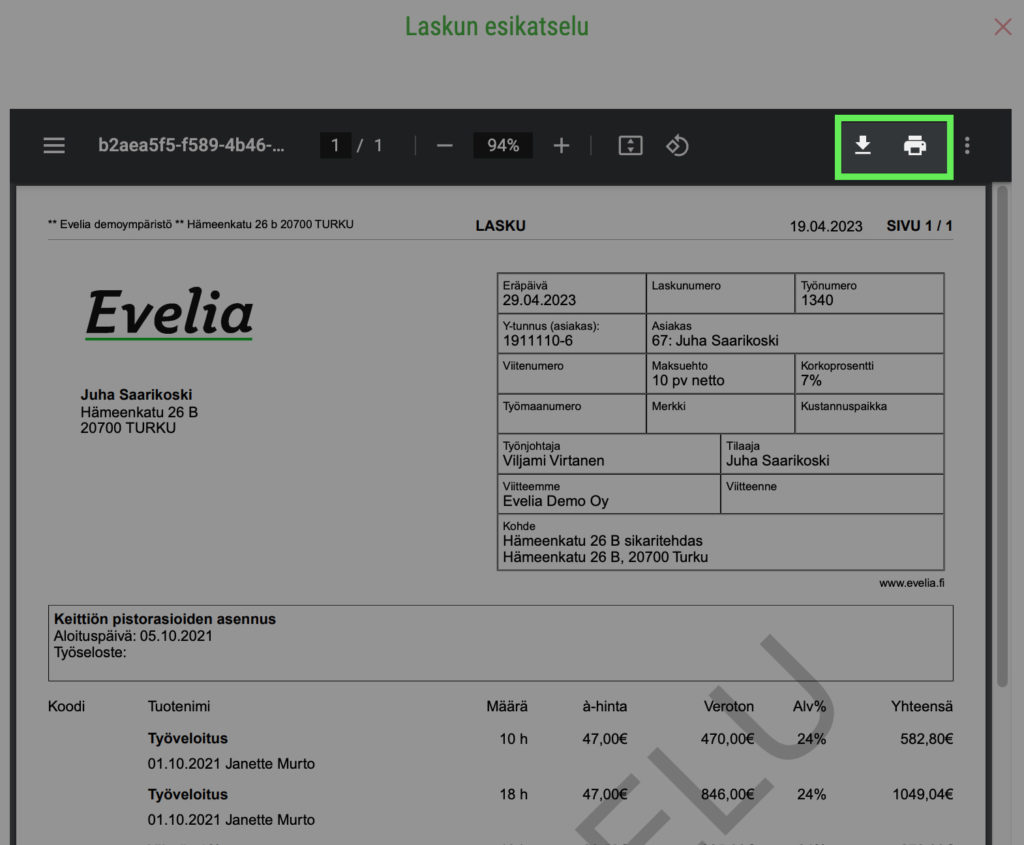The width and height of the screenshot is (1024, 845).
Task: Print the invoice PDF
Action: coord(914,145)
